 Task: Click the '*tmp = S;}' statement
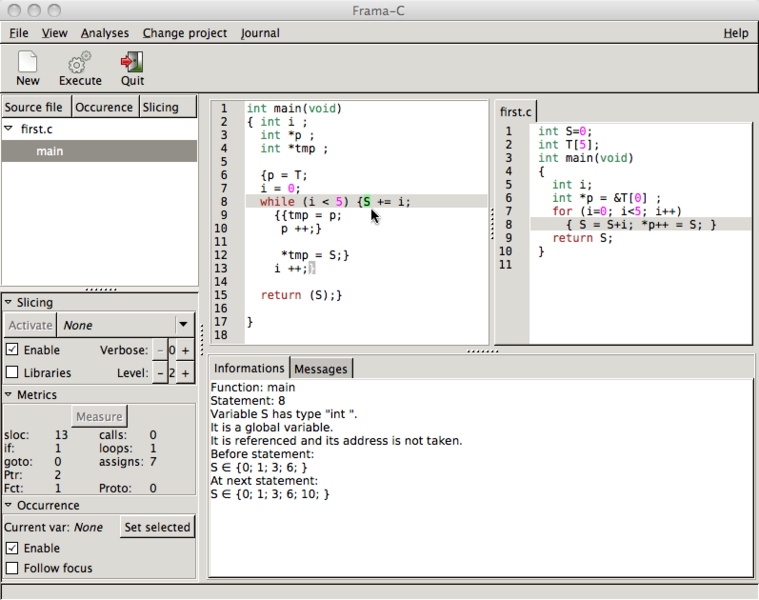(x=315, y=255)
